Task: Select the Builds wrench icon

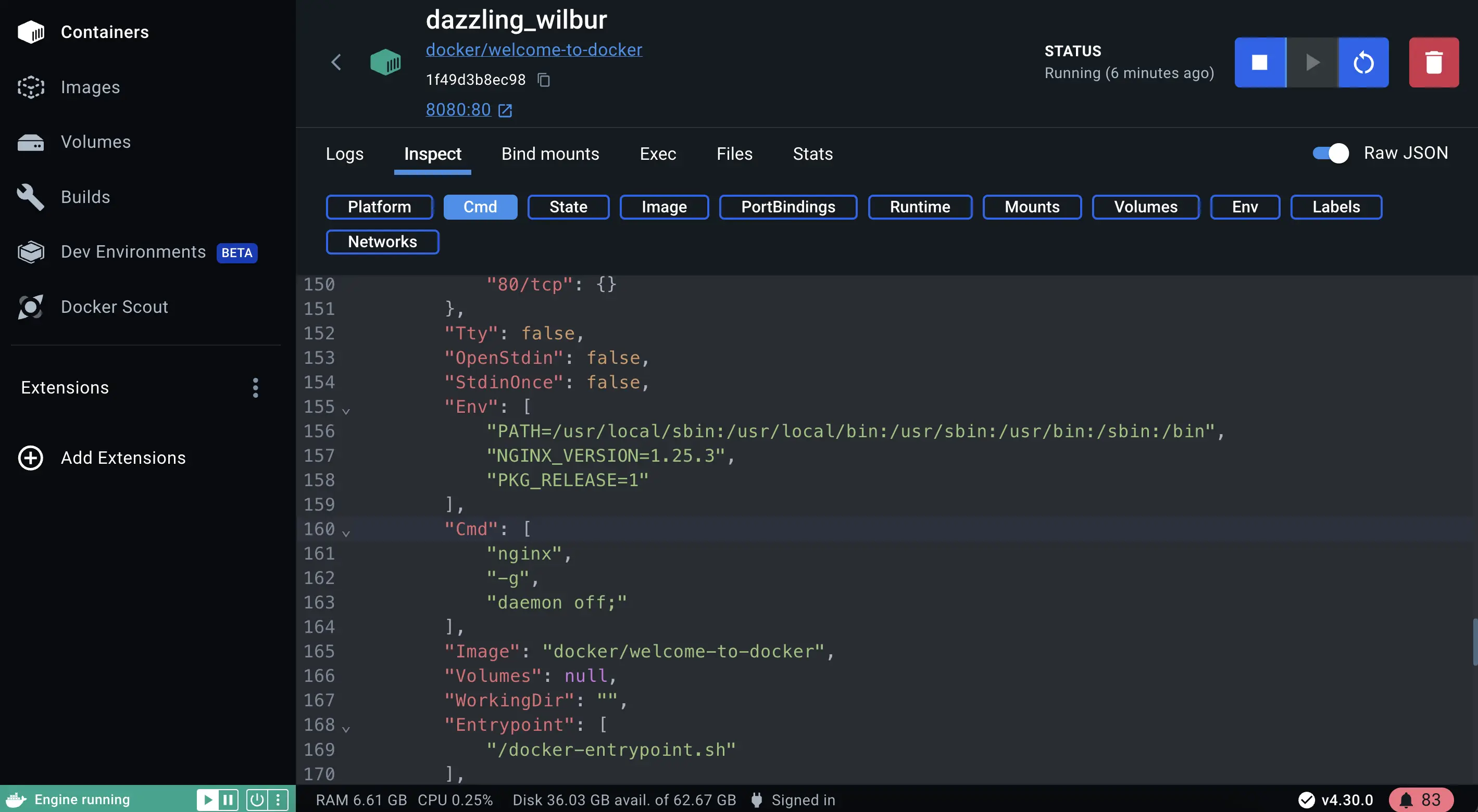Action: [x=31, y=197]
